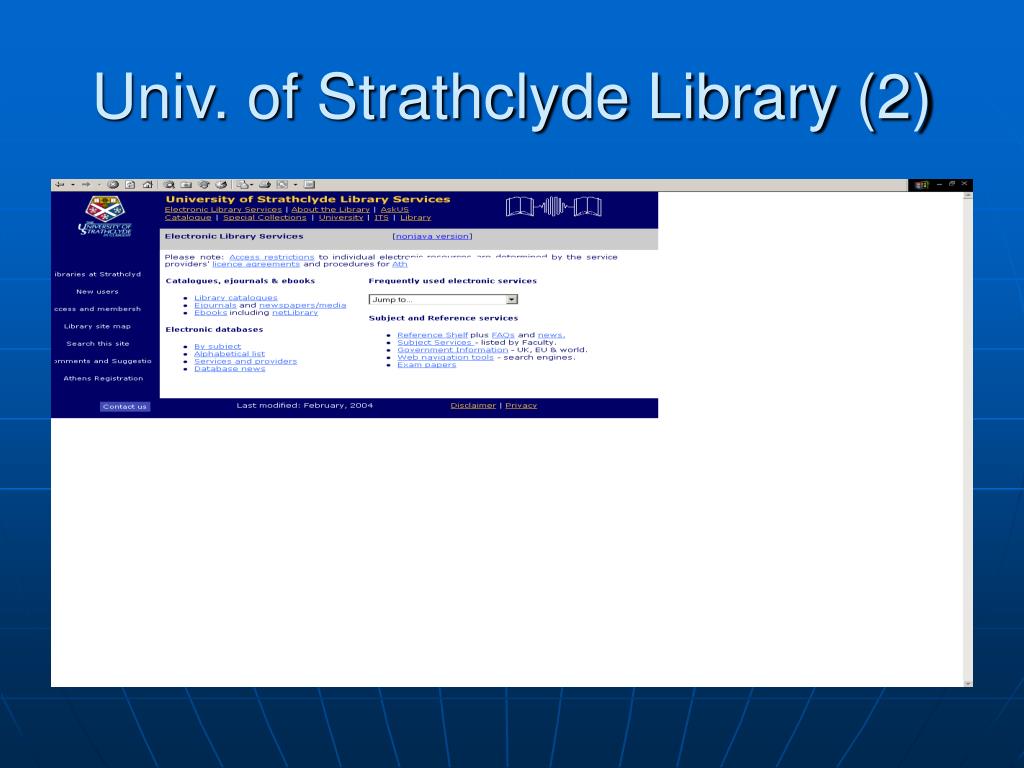Click the vertical scrollbar down arrow
The image size is (1024, 768).
pos(968,683)
